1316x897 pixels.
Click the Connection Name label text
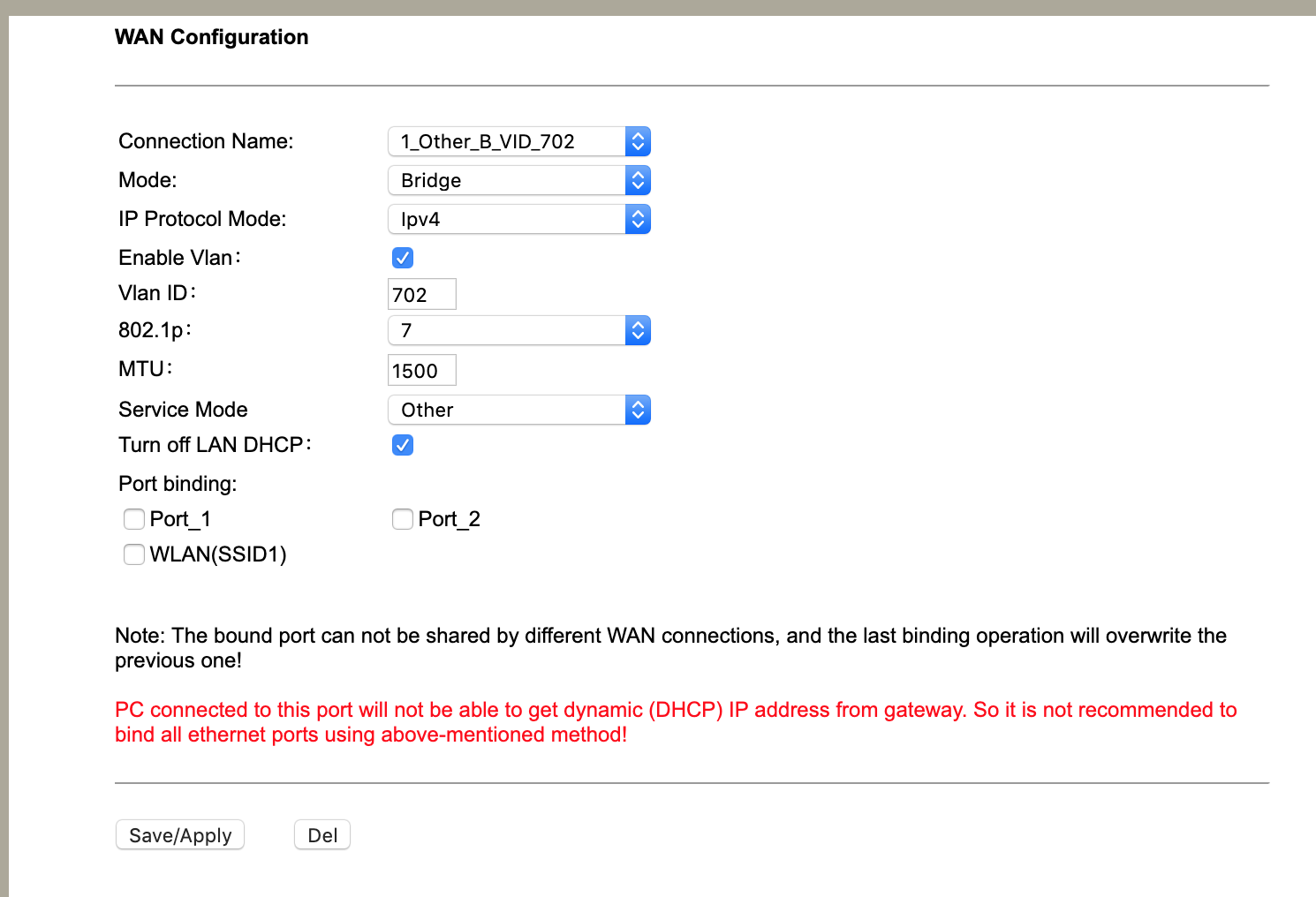206,141
